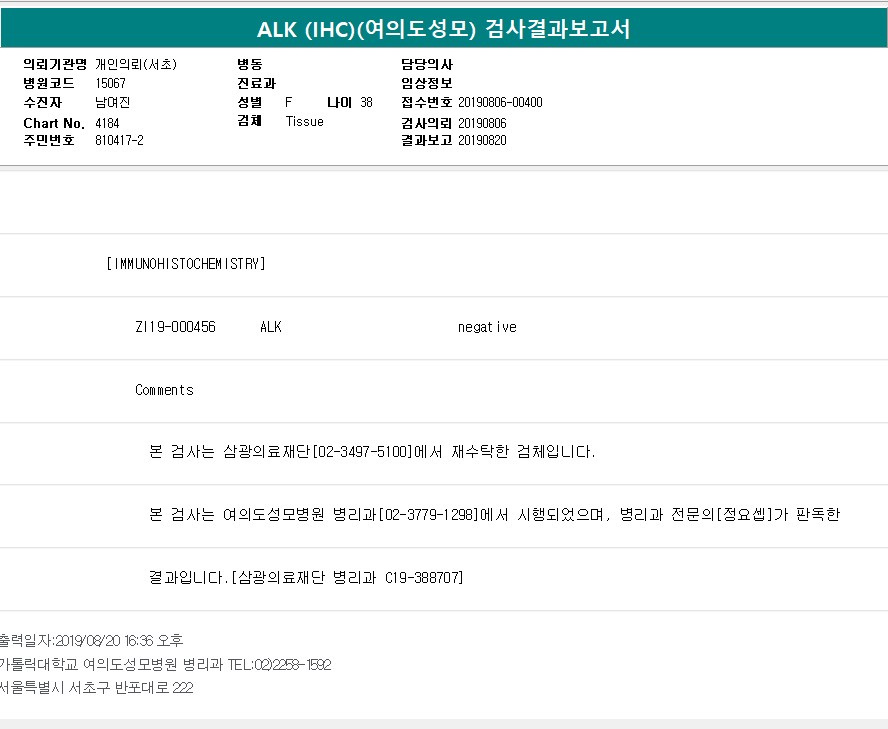Click the '병동' field label

click(250, 64)
